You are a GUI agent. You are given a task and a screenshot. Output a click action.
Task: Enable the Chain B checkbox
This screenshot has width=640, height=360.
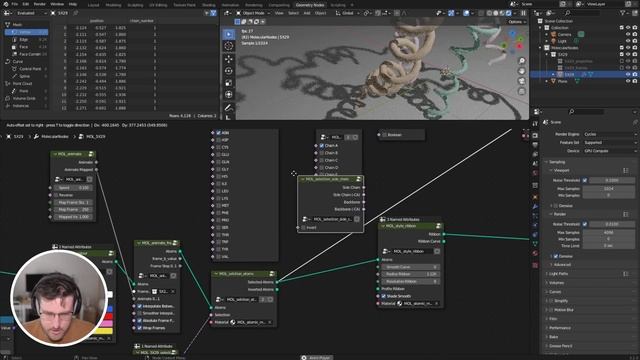322,153
